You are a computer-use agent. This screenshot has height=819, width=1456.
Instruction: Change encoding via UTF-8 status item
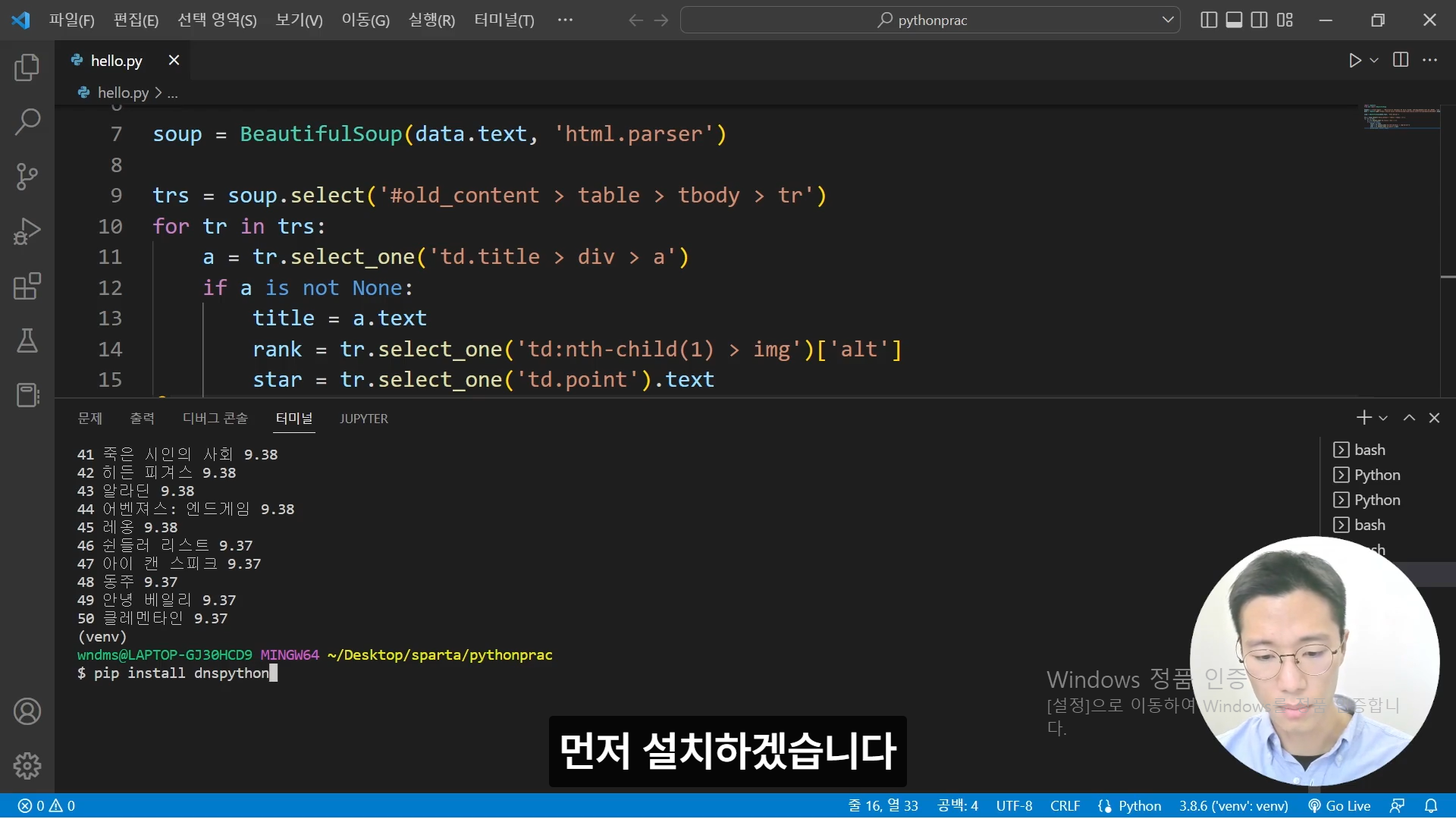[x=1014, y=806]
